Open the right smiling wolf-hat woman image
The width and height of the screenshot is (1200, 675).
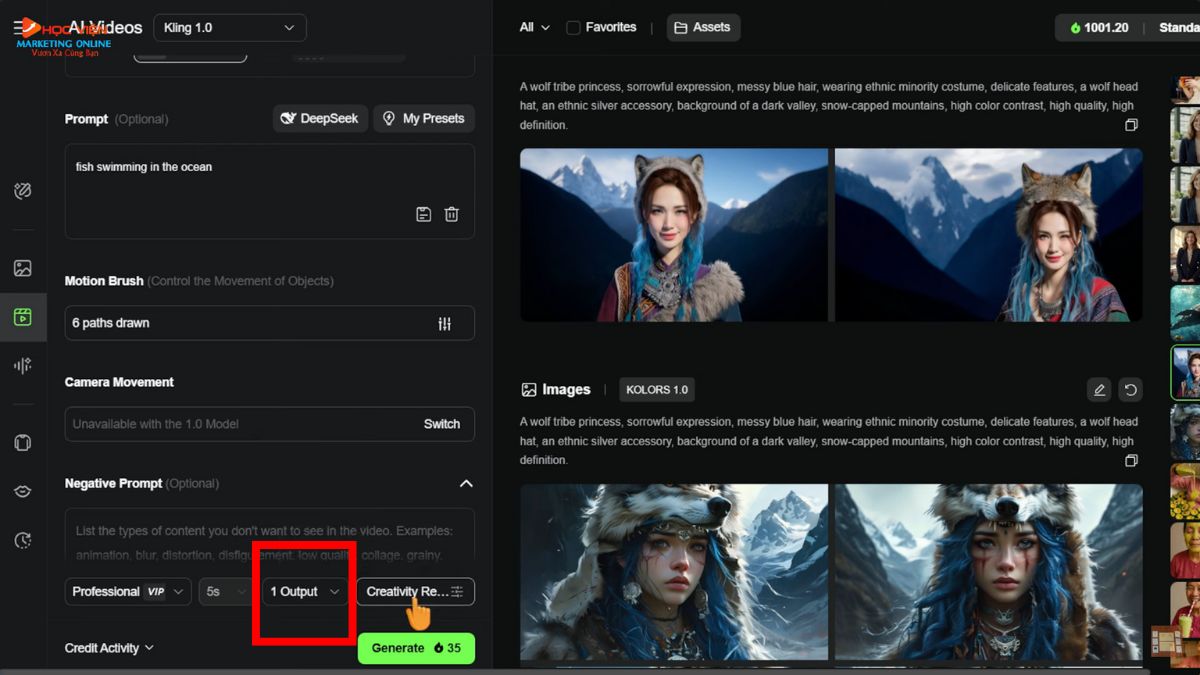click(x=988, y=235)
